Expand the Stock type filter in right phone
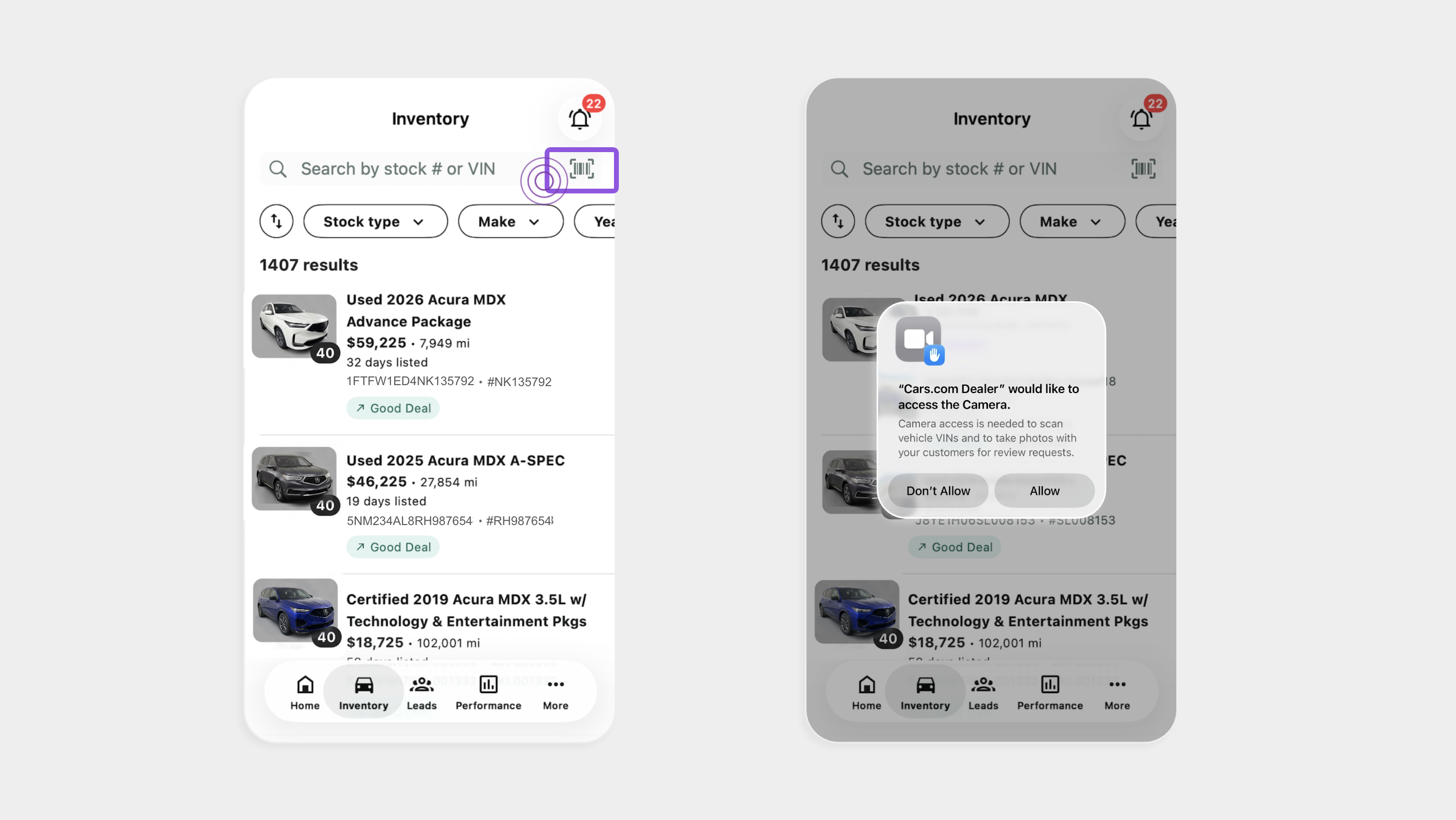The image size is (1456, 820). coord(937,221)
